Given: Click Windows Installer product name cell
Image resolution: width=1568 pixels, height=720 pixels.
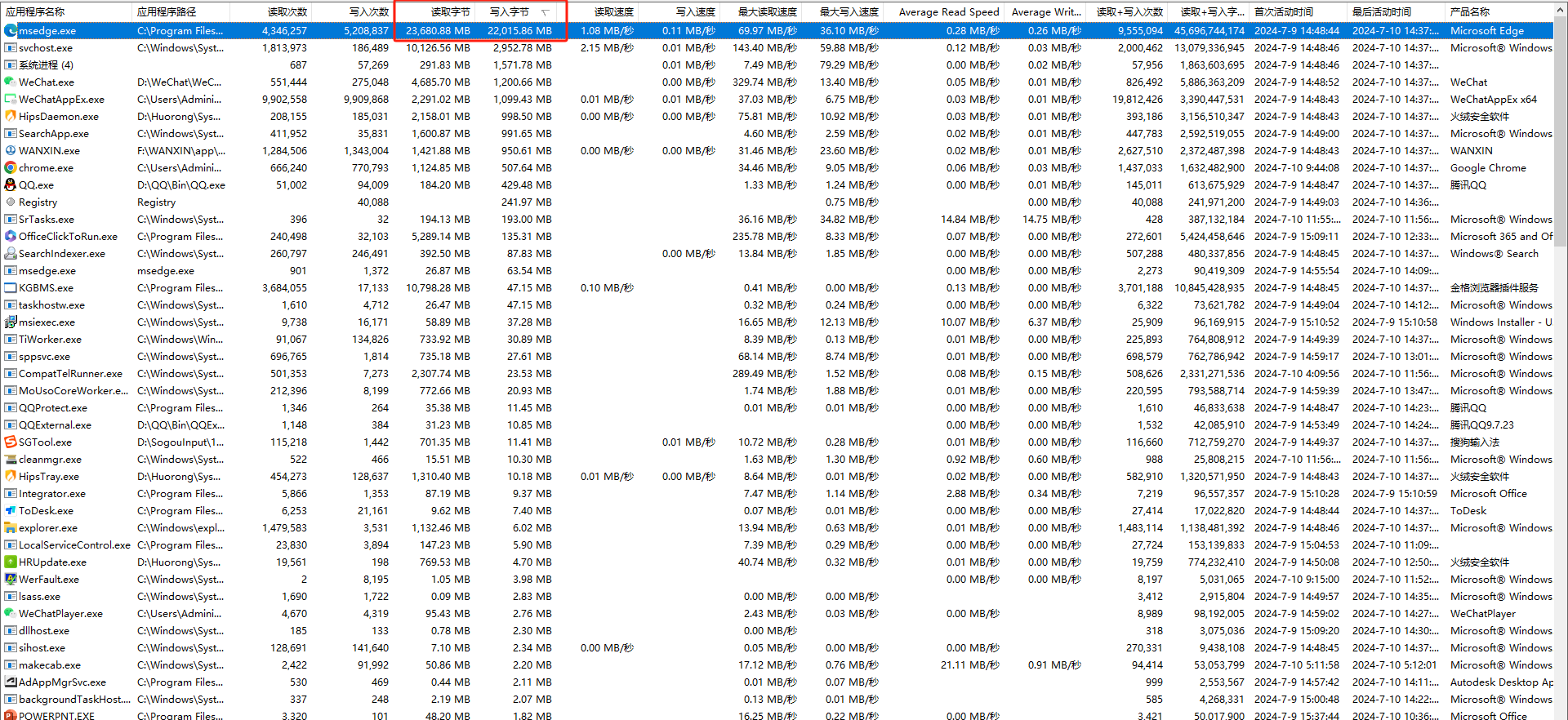Looking at the screenshot, I should coord(1501,322).
